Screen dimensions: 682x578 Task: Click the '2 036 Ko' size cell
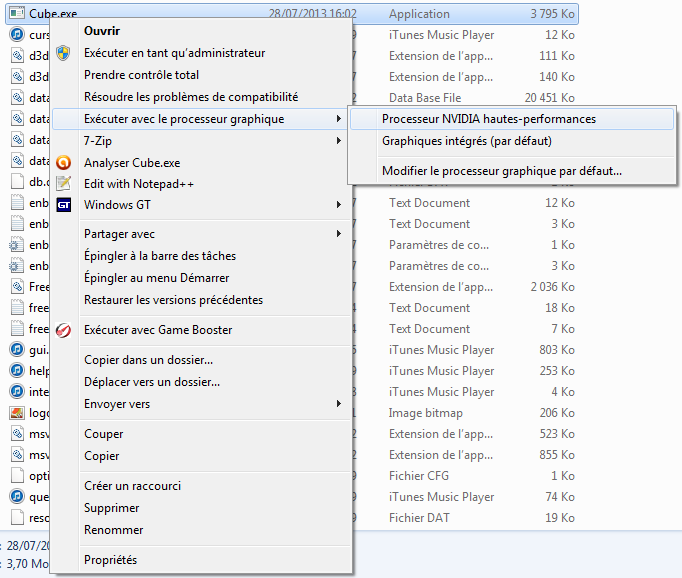552,287
